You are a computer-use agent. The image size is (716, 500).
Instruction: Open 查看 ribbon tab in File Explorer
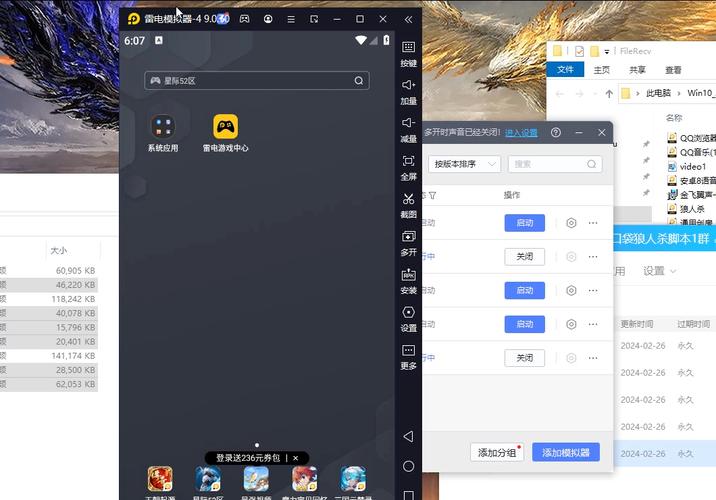(x=673, y=70)
